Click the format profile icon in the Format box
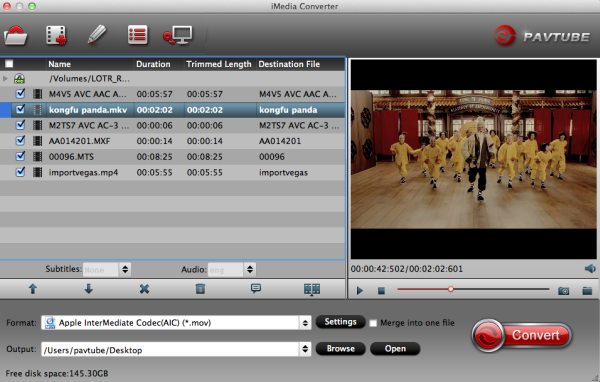 (50, 323)
